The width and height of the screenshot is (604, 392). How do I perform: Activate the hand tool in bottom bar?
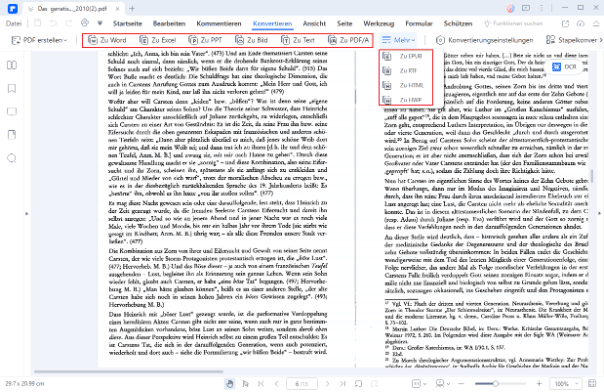coord(230,384)
